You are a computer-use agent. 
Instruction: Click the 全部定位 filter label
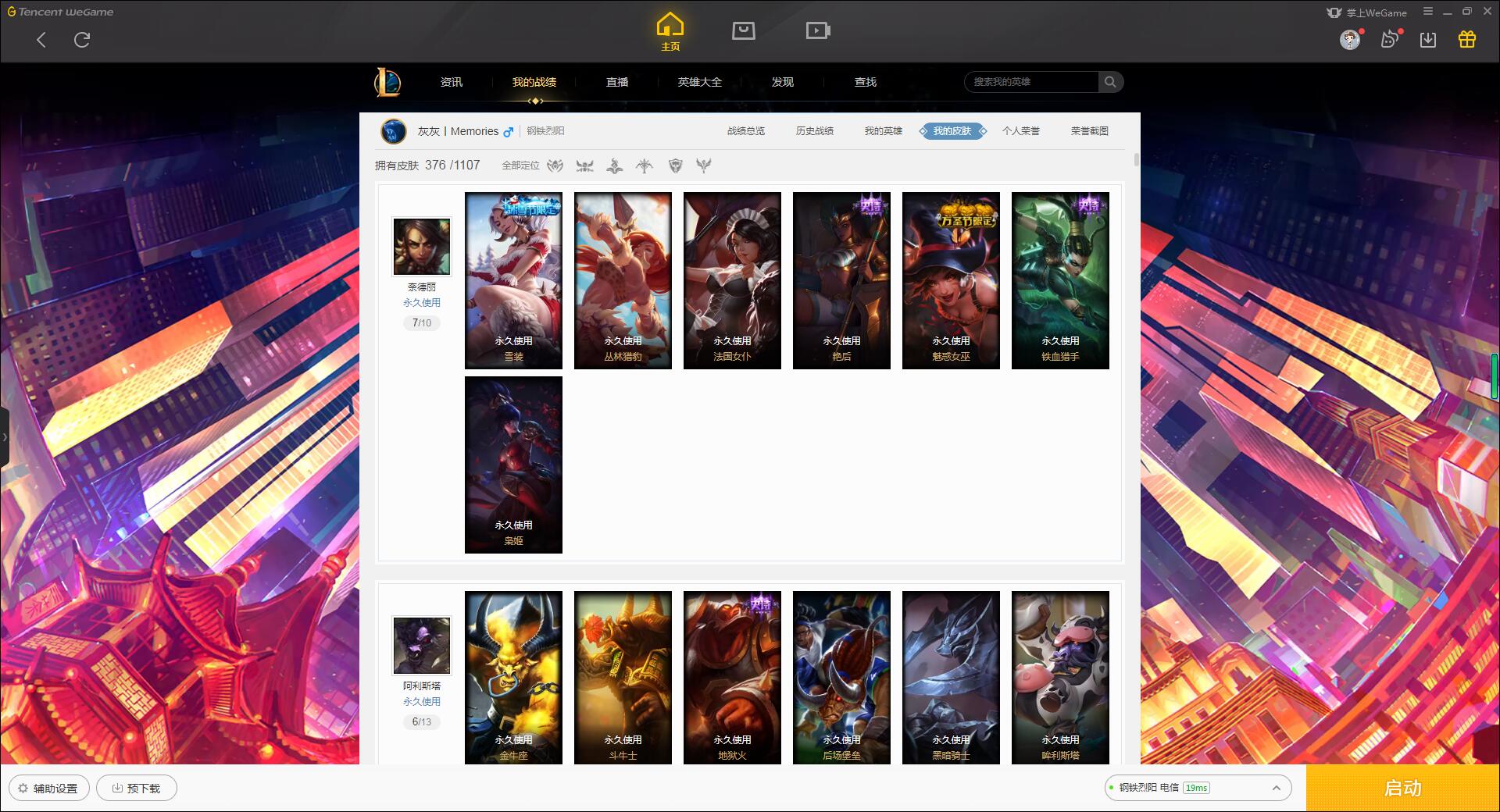tap(520, 166)
